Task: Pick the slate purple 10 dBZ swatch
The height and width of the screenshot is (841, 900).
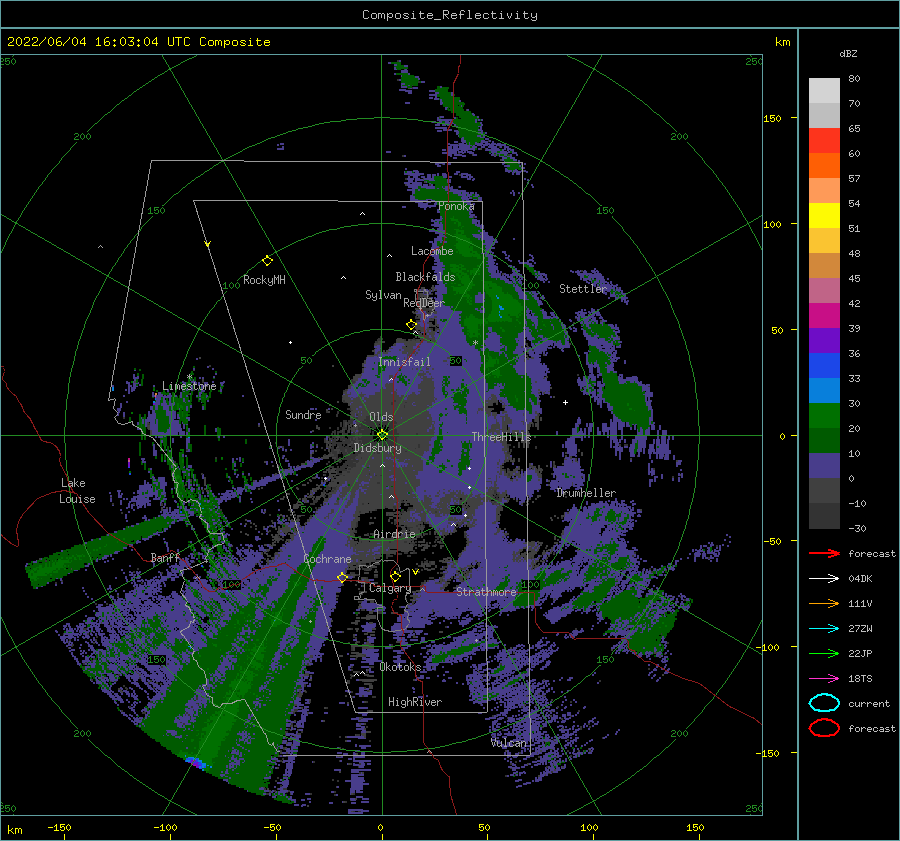Action: (x=824, y=466)
